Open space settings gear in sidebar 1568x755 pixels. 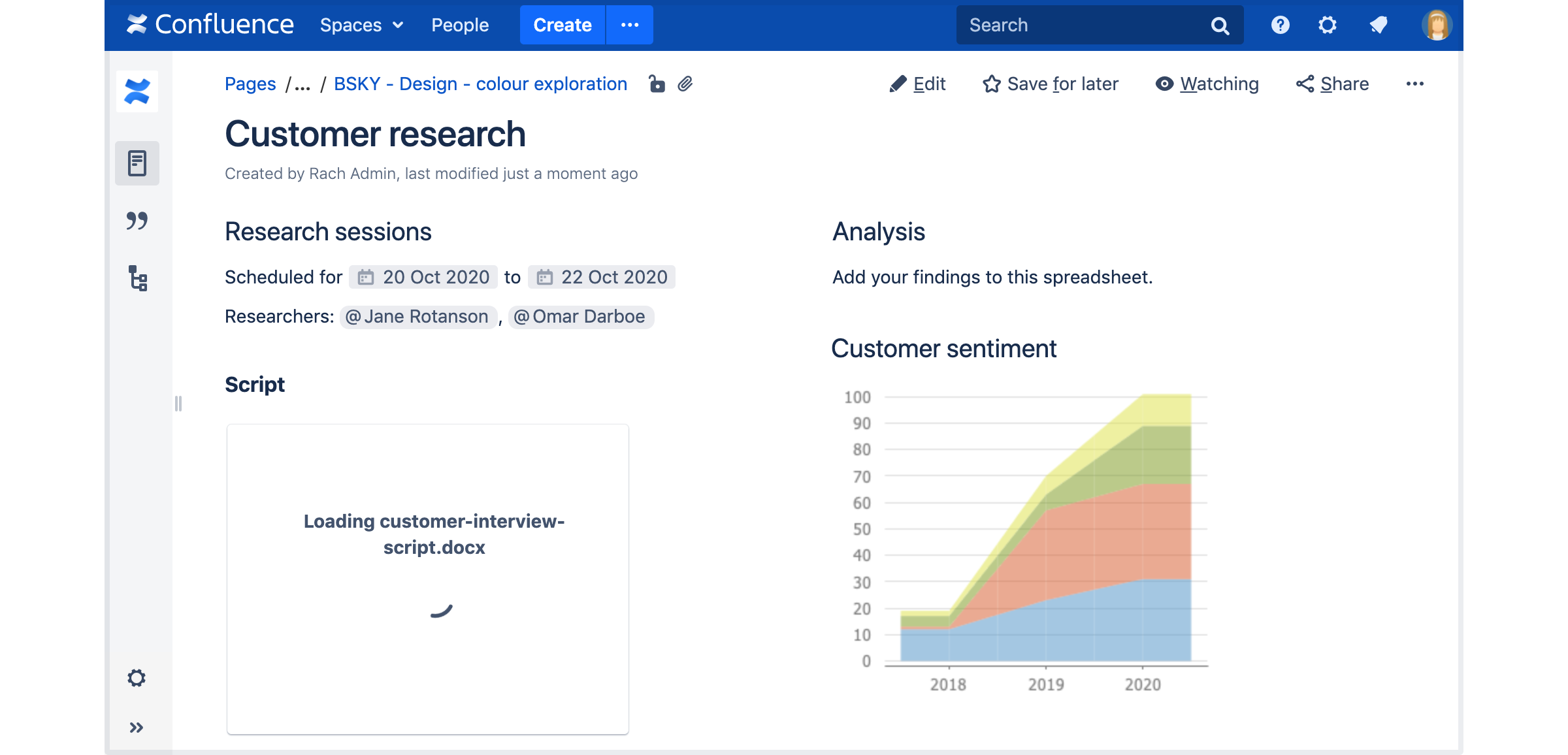point(137,678)
